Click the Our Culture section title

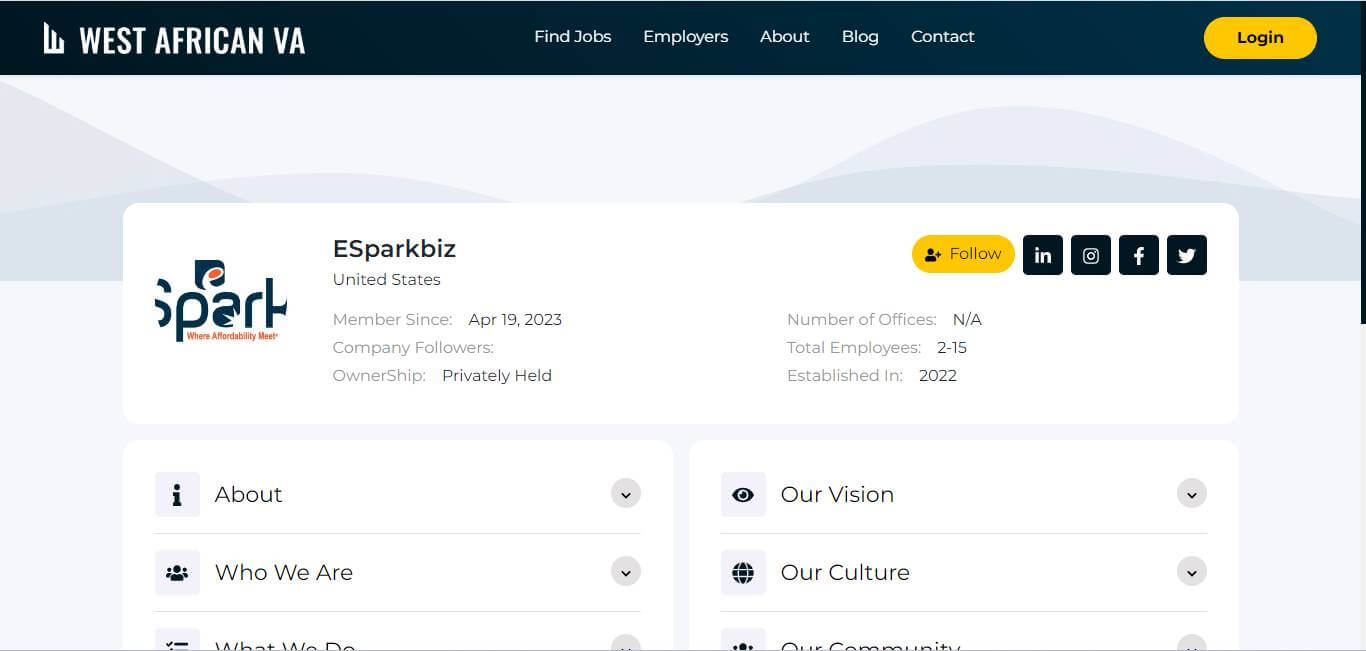tap(845, 572)
